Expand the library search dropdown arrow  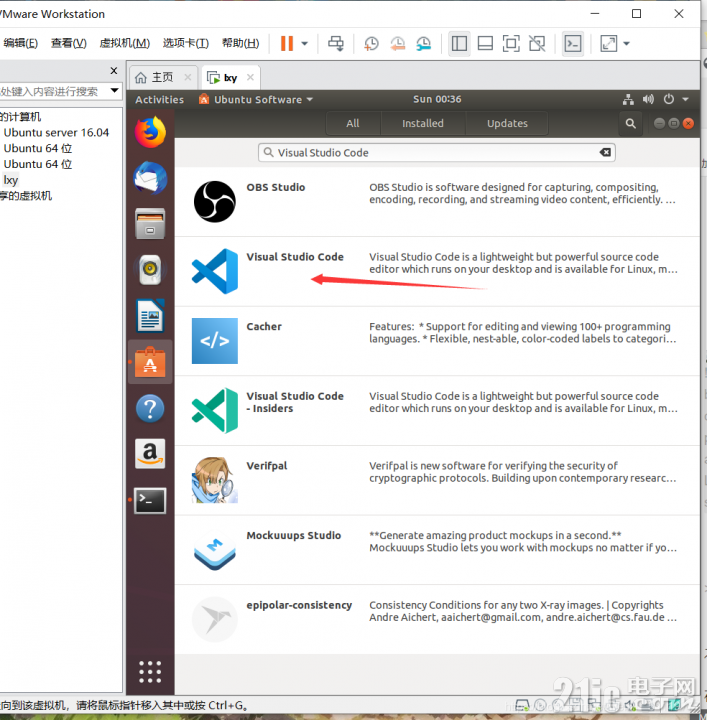pyautogui.click(x=115, y=90)
